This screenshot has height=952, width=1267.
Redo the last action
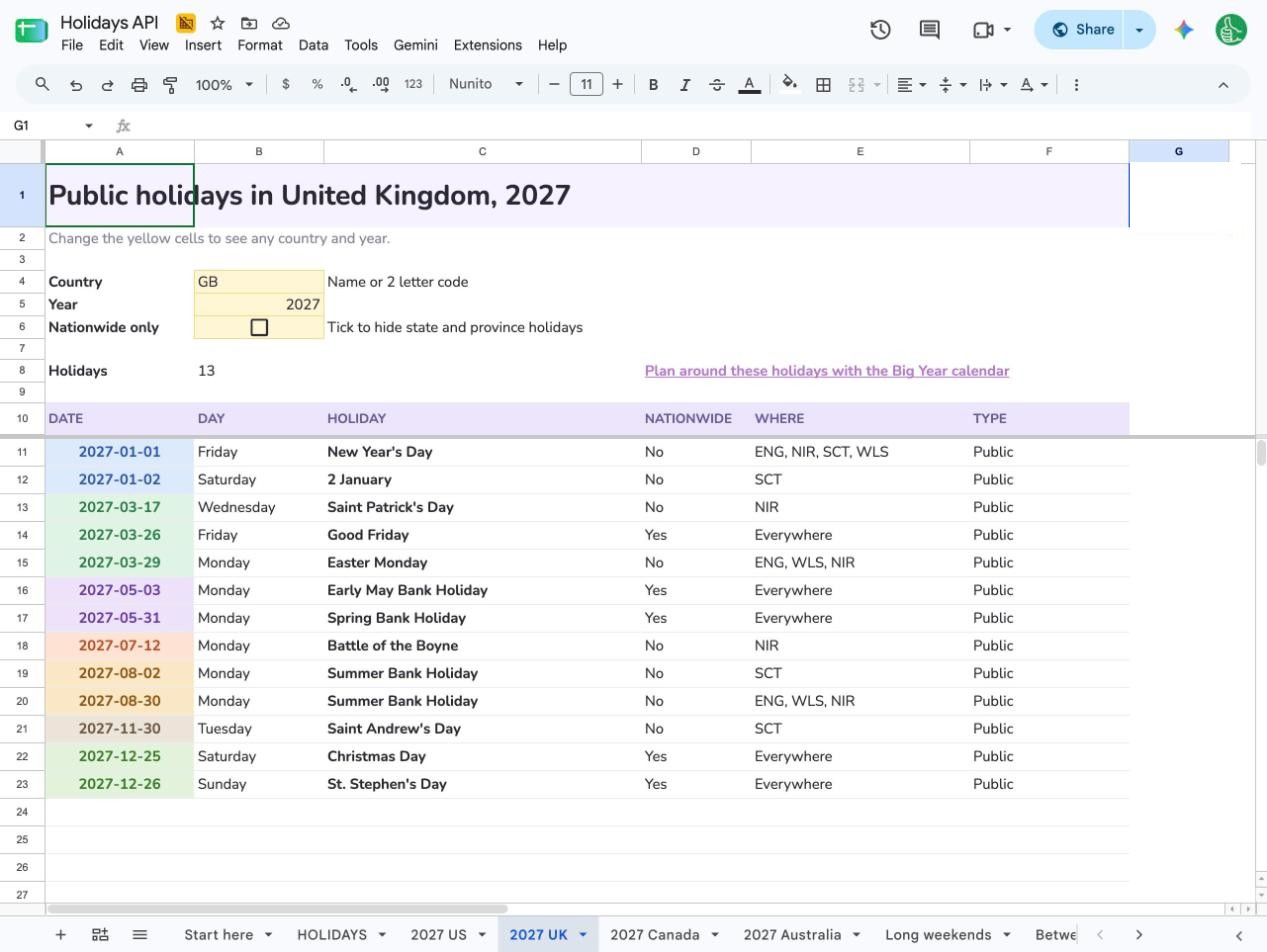click(x=107, y=85)
